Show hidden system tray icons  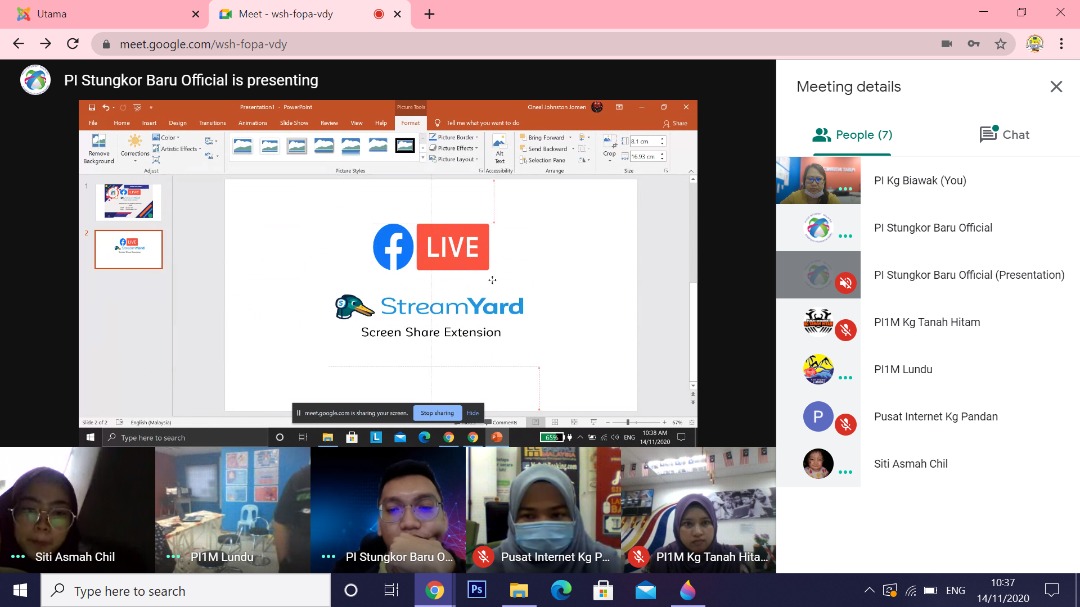pos(869,591)
